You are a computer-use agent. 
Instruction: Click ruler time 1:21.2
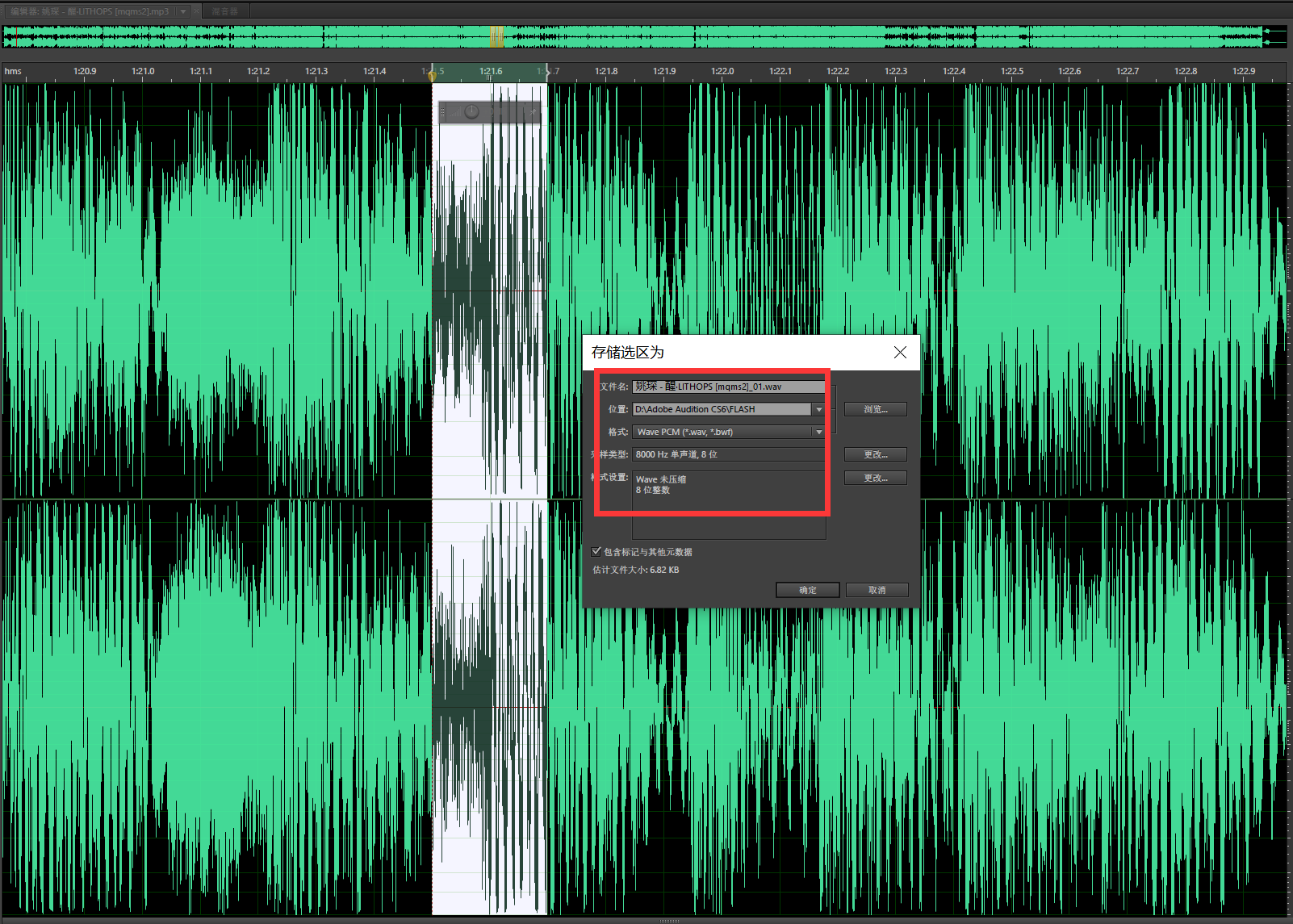point(258,71)
